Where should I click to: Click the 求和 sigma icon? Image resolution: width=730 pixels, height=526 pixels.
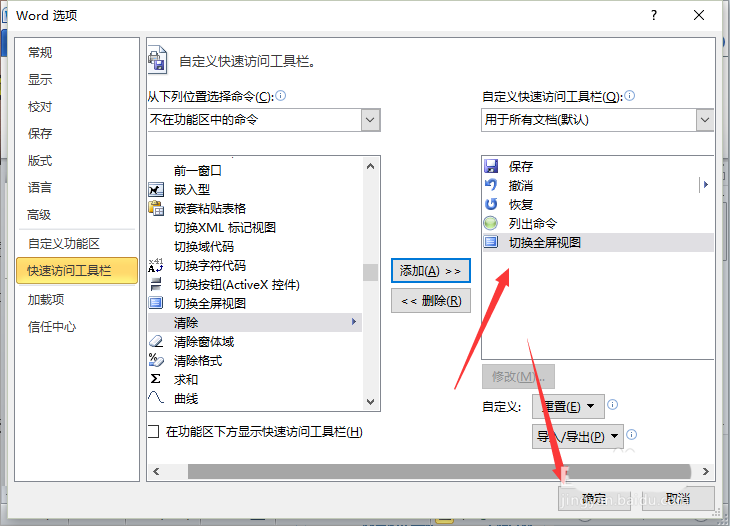(x=155, y=379)
